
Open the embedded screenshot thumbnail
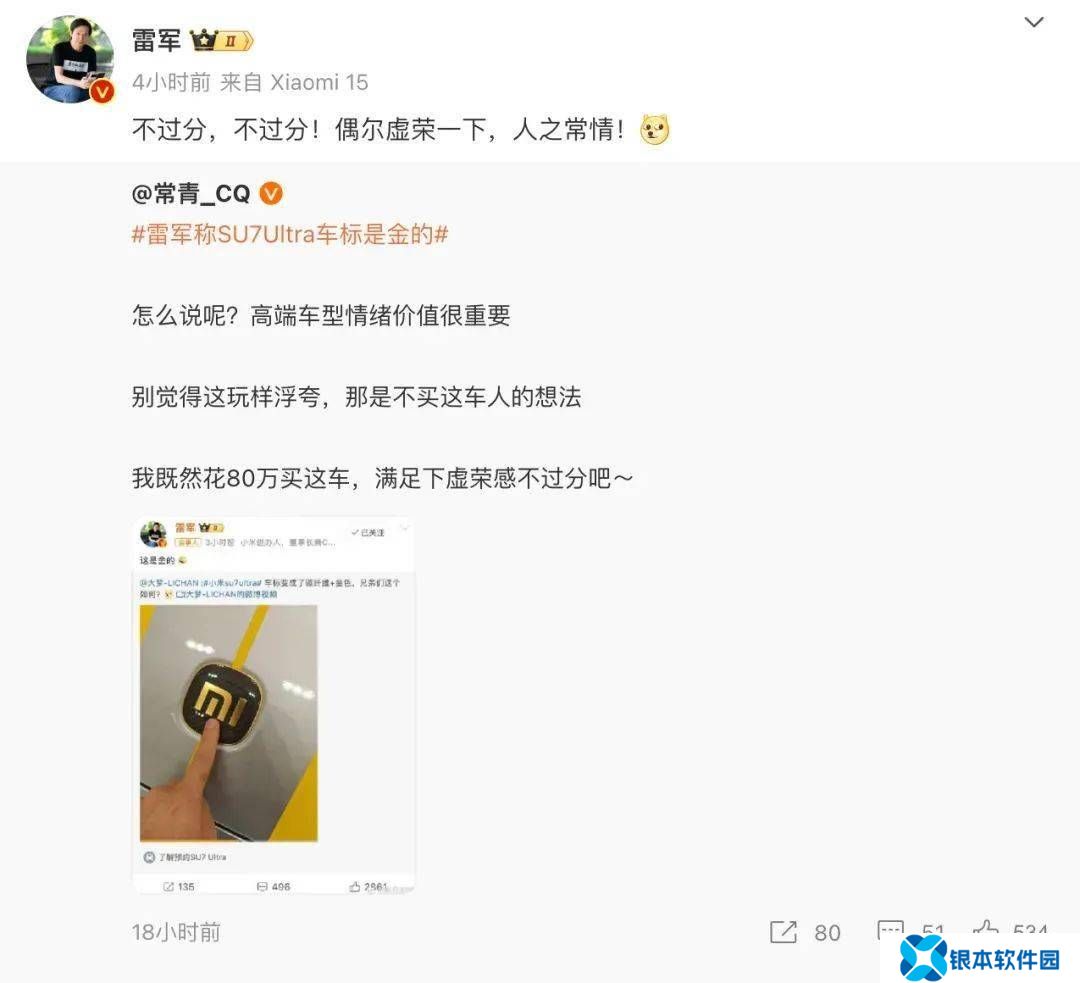(273, 705)
